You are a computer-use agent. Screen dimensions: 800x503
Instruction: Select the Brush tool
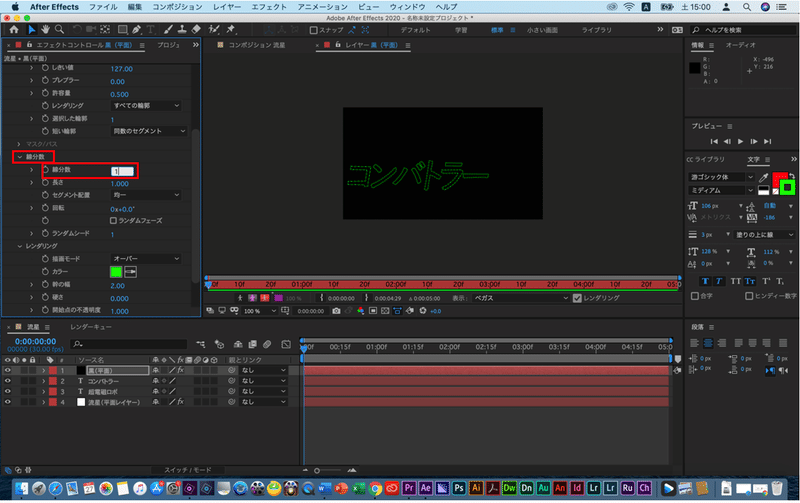point(168,30)
